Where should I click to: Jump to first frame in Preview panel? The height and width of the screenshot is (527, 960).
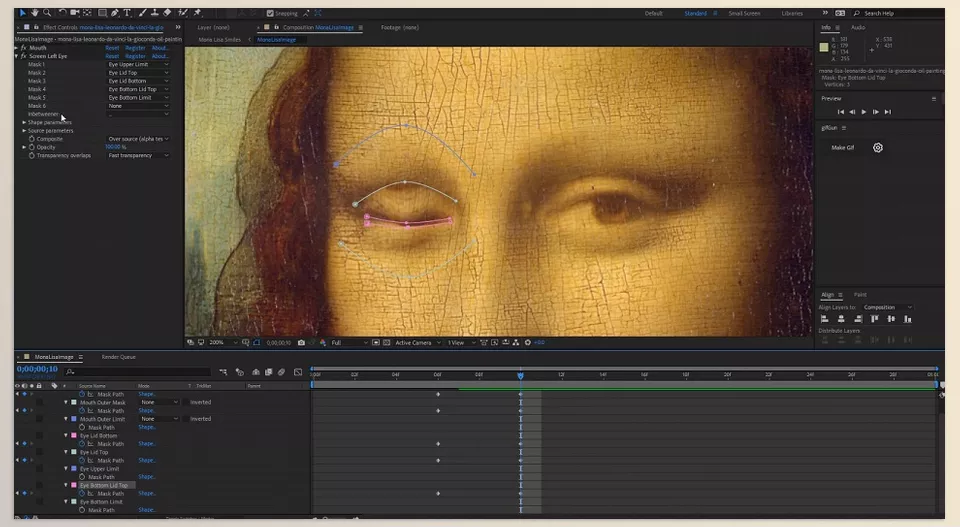[x=841, y=112]
